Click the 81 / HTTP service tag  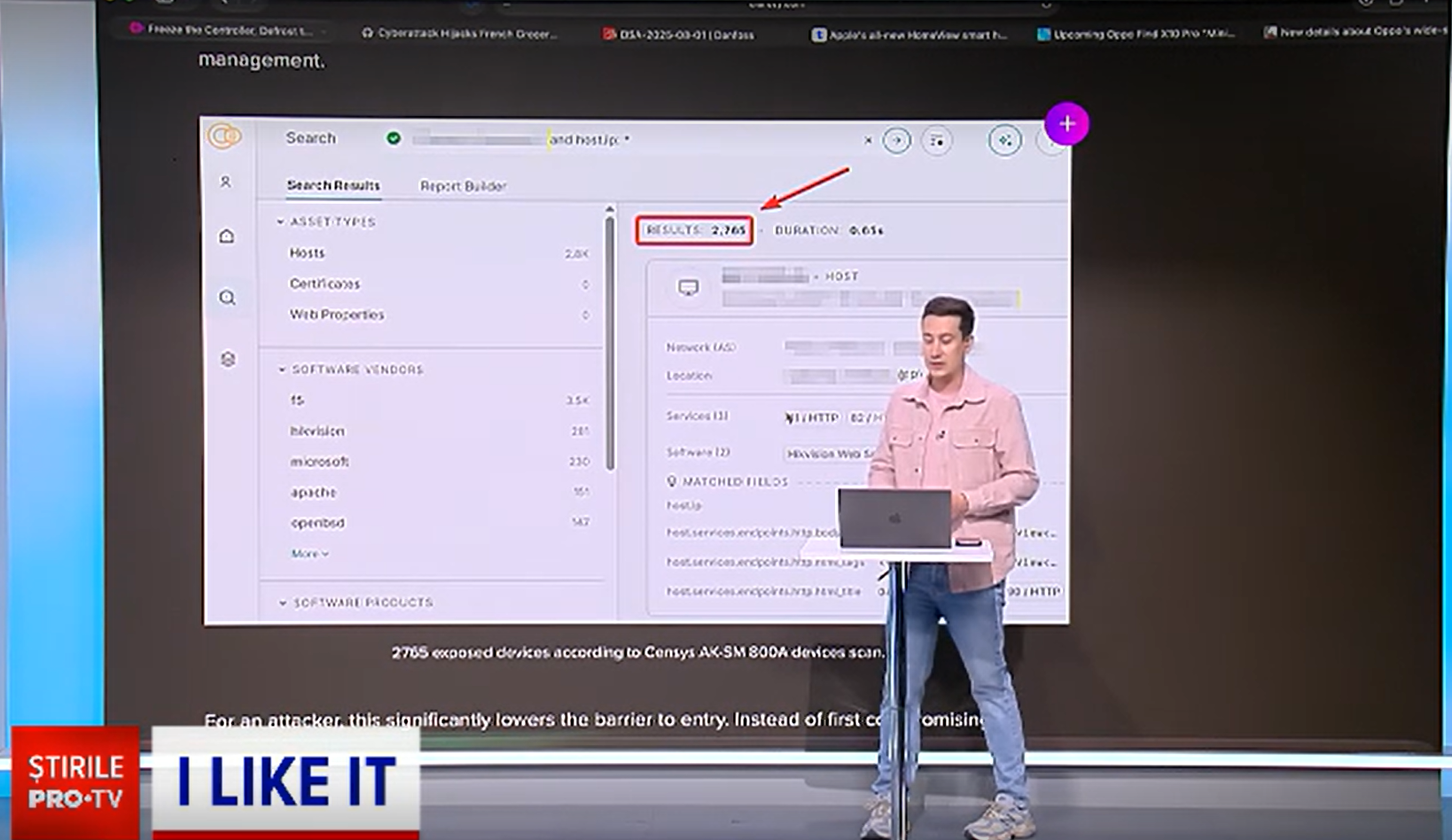pos(812,417)
